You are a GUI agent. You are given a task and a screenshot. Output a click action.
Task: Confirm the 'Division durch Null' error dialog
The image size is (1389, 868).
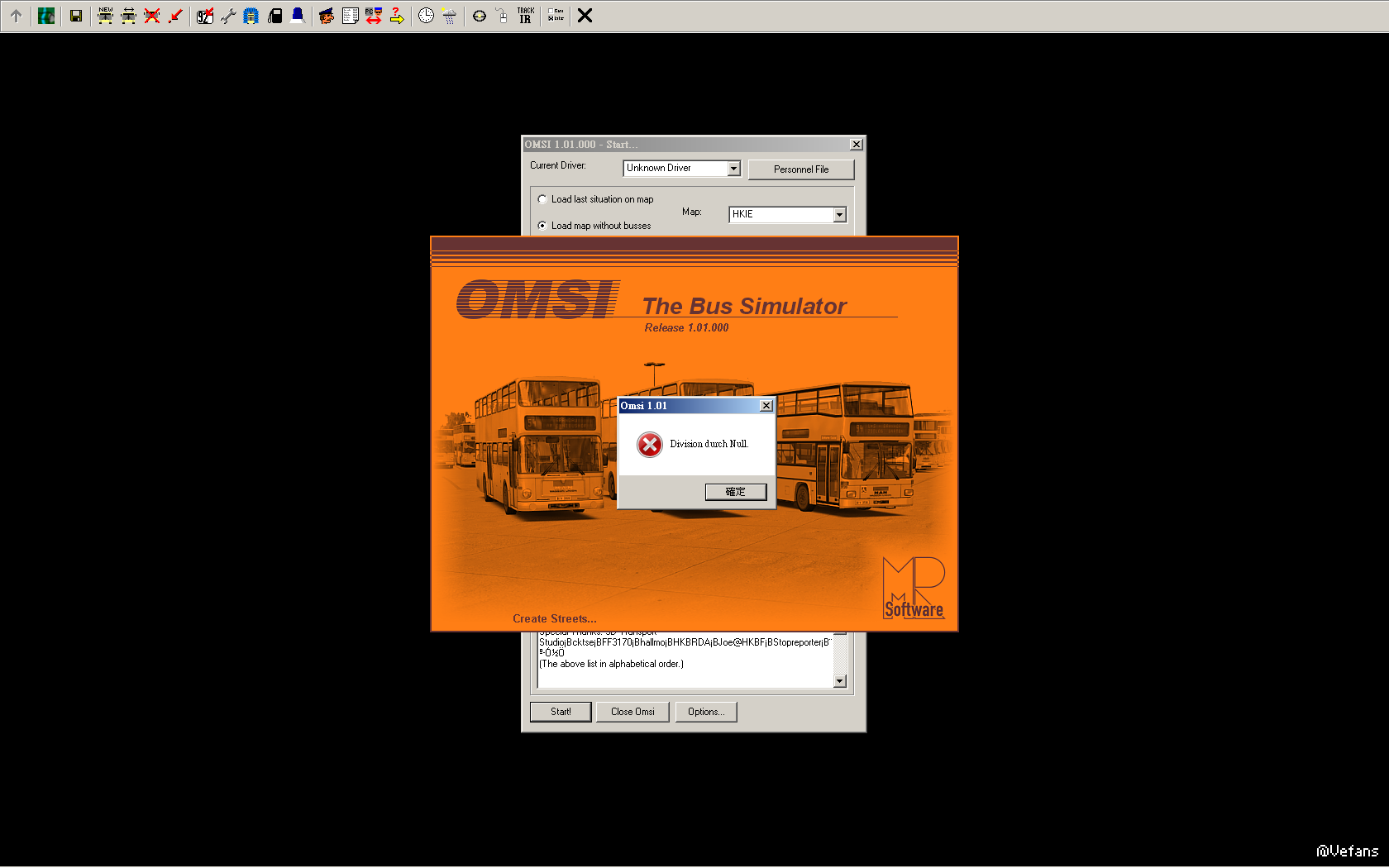pos(735,492)
